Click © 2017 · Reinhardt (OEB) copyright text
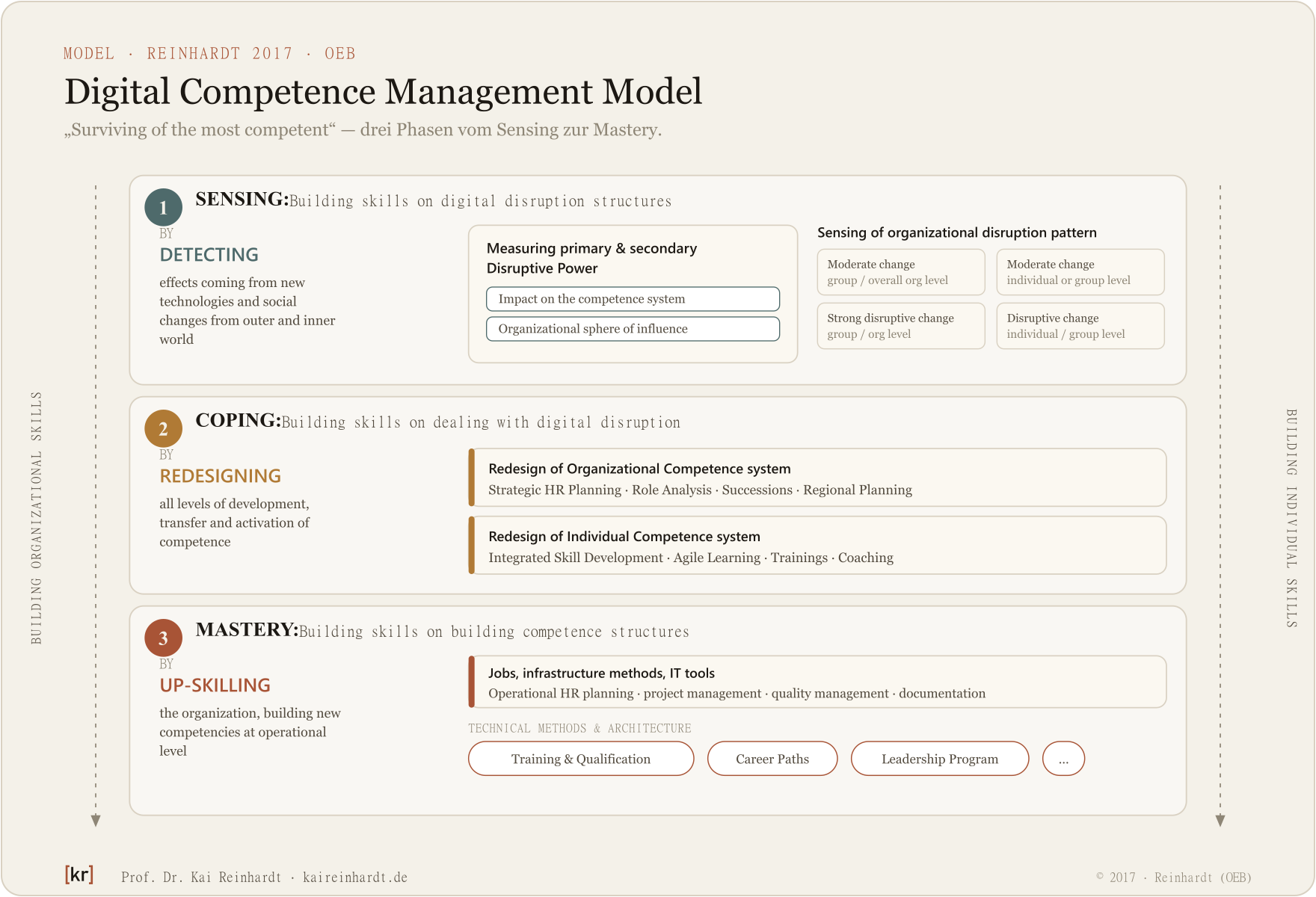This screenshot has height=897, width=1316. coord(1174,878)
